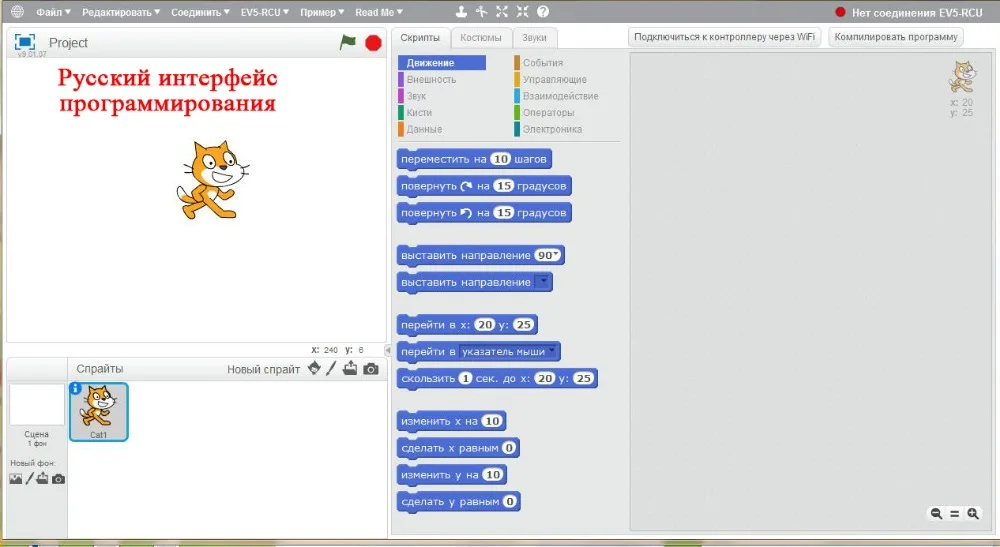The height and width of the screenshot is (547, 1000).
Task: Upload backdrop from file icon
Action: (x=42, y=479)
